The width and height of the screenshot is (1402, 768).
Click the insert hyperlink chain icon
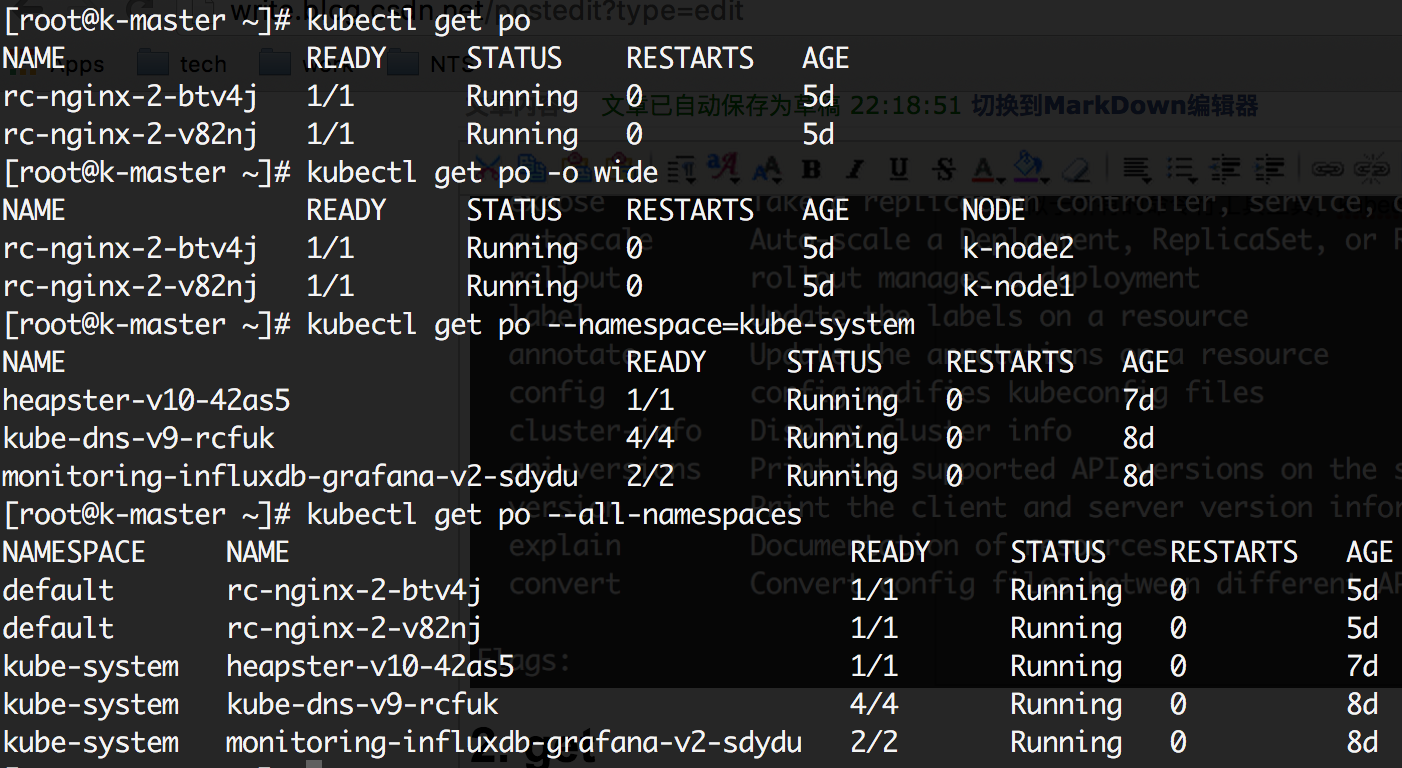click(1327, 169)
